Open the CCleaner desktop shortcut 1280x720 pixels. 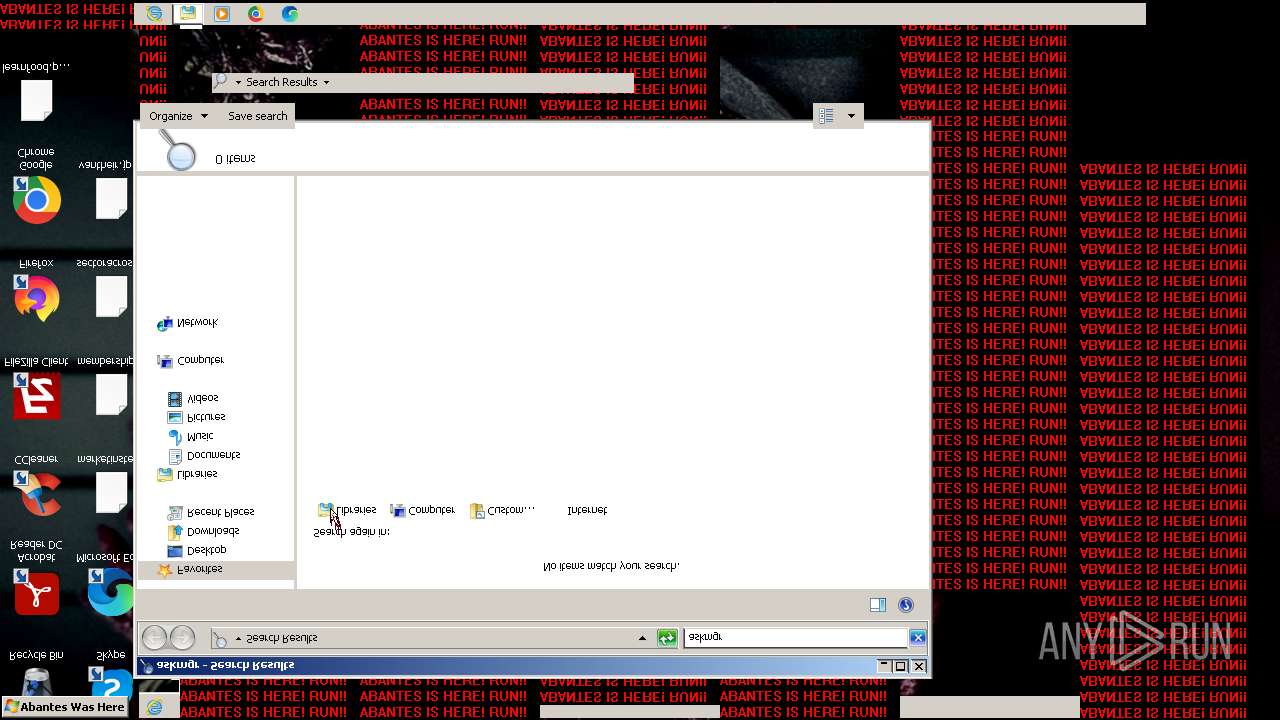36,492
